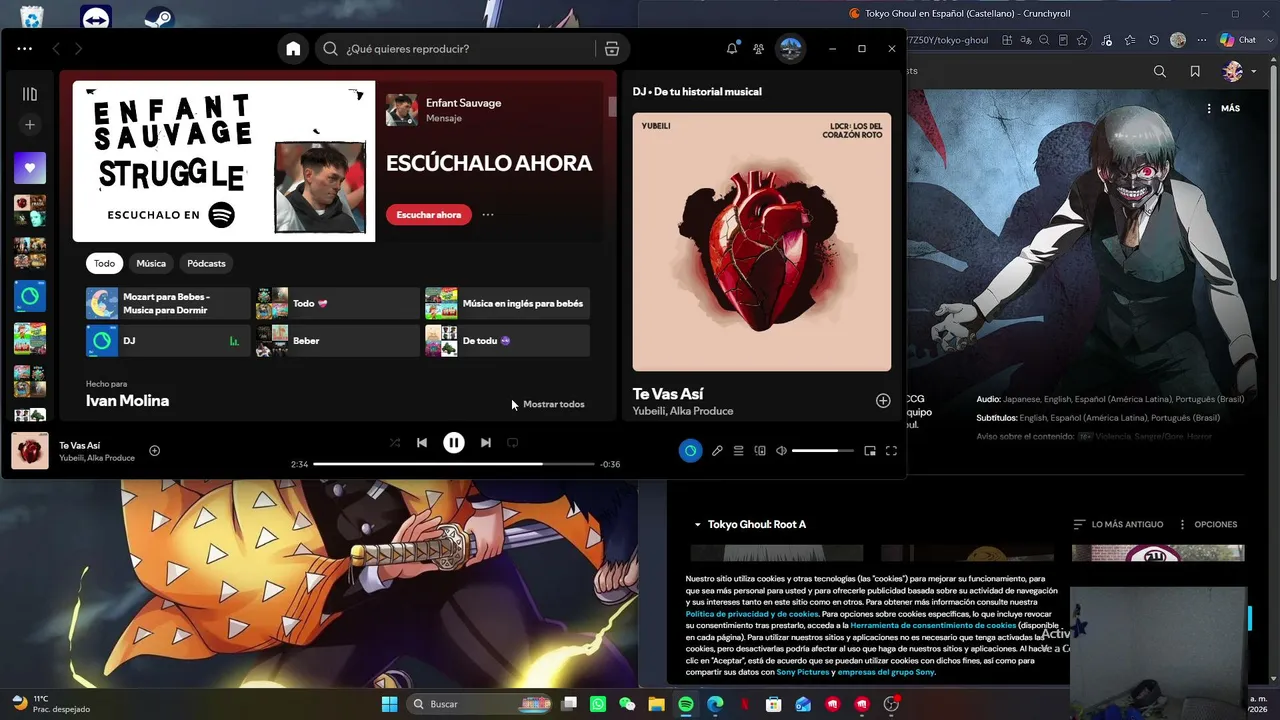Go to Spotify Home
This screenshot has width=1280, height=720.
293,48
